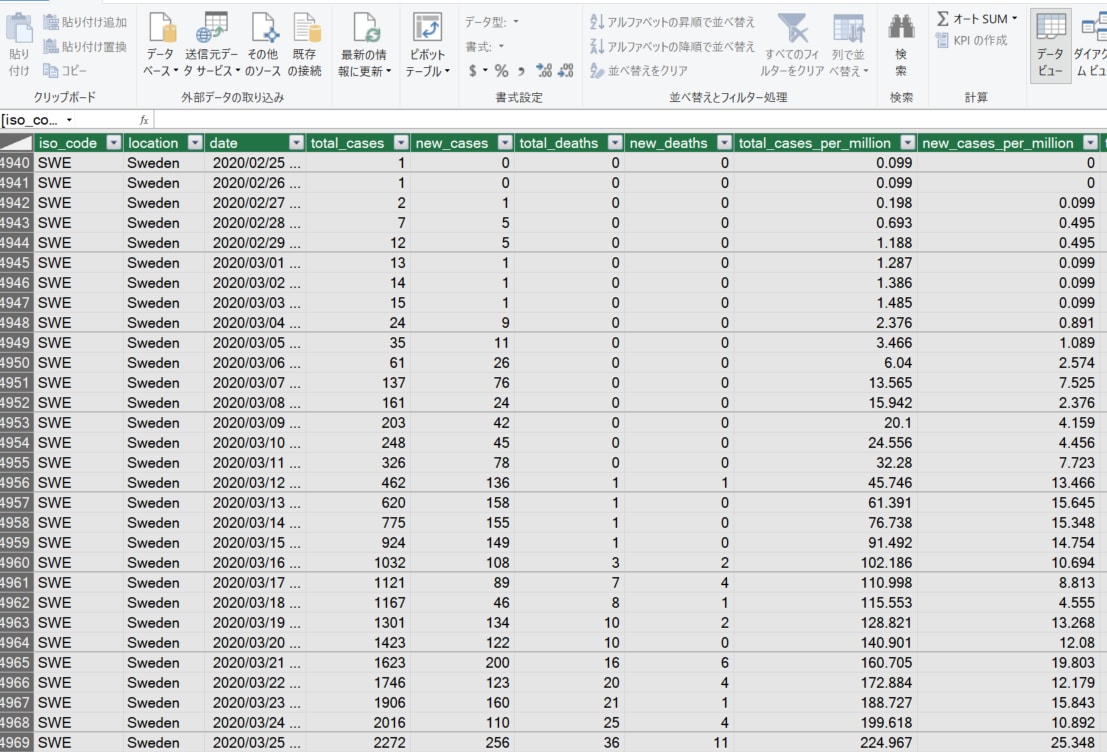1107x752 pixels.
Task: Click the select-all corner of the grid
Action: (16, 143)
